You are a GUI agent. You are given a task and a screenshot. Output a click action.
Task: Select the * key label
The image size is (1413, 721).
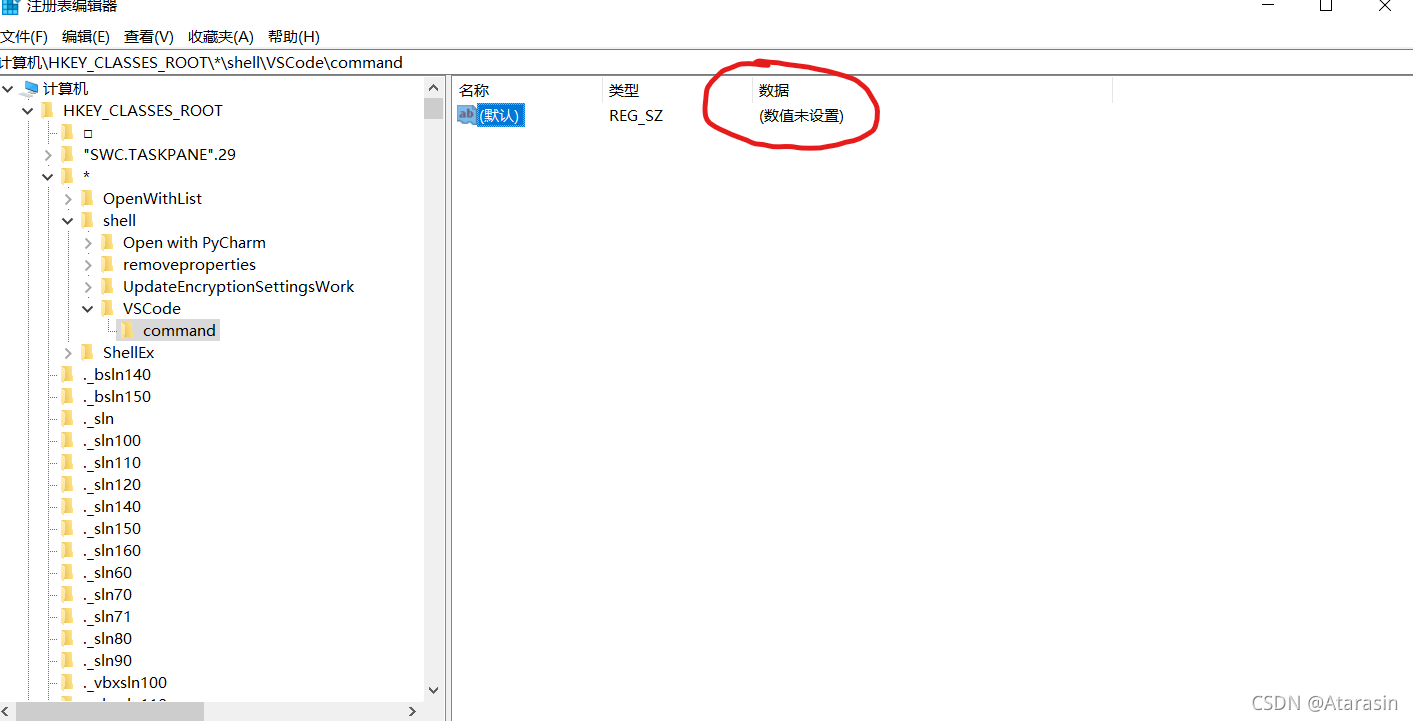coord(87,177)
